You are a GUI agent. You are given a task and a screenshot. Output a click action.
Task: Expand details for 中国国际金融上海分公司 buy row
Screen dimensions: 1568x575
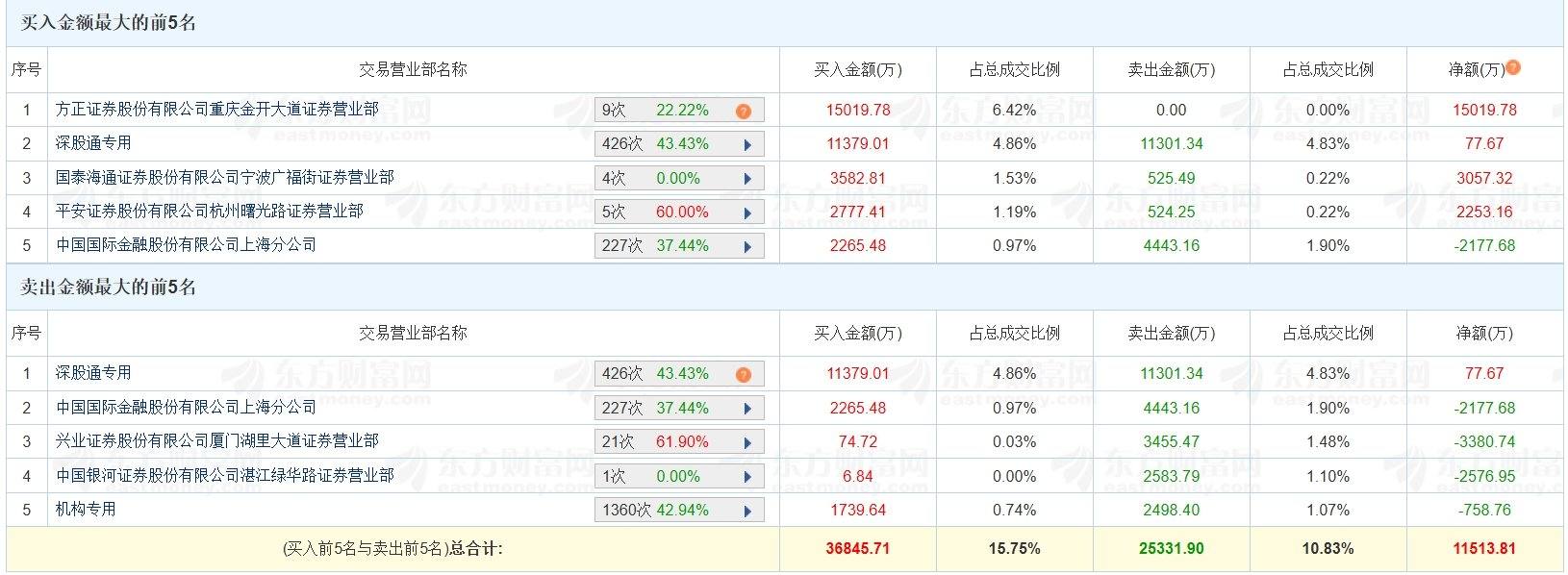tap(748, 245)
